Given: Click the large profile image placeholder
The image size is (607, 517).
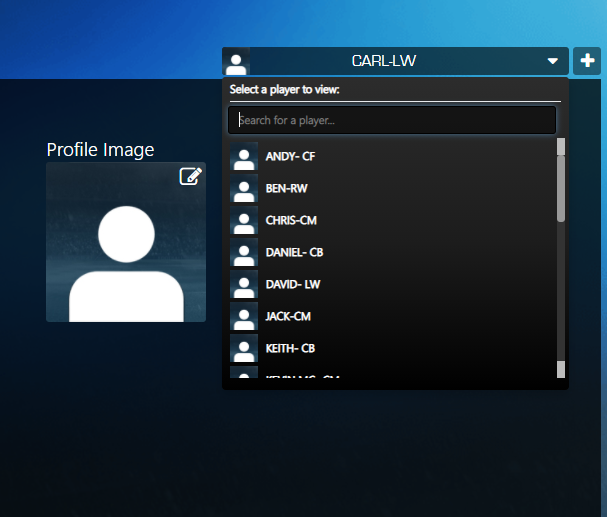Looking at the screenshot, I should 126,242.
